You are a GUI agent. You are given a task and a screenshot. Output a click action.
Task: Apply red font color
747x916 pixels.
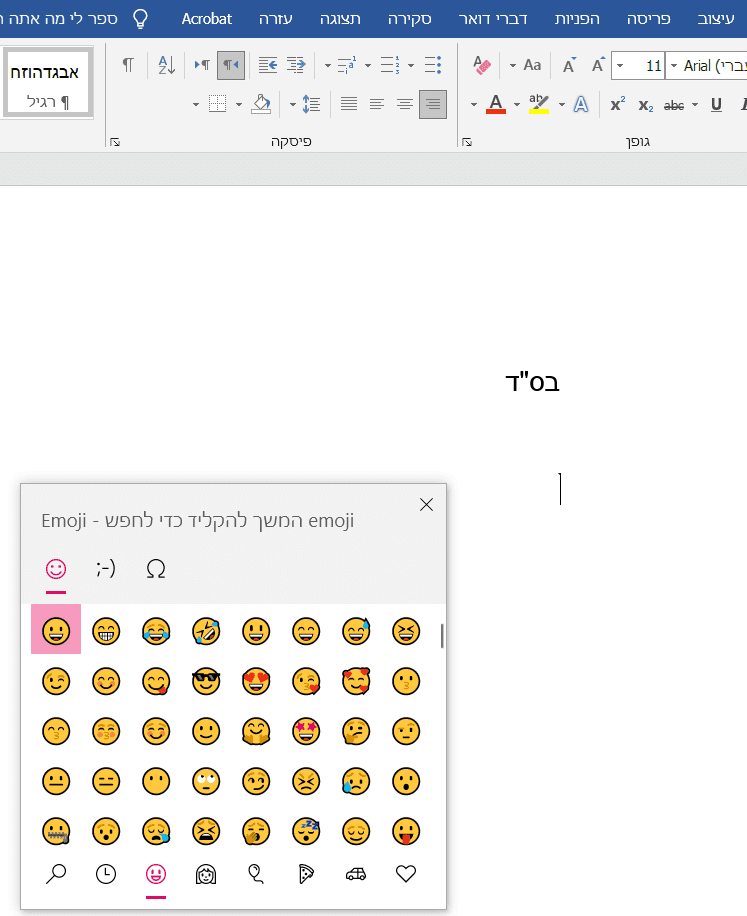pyautogui.click(x=496, y=105)
